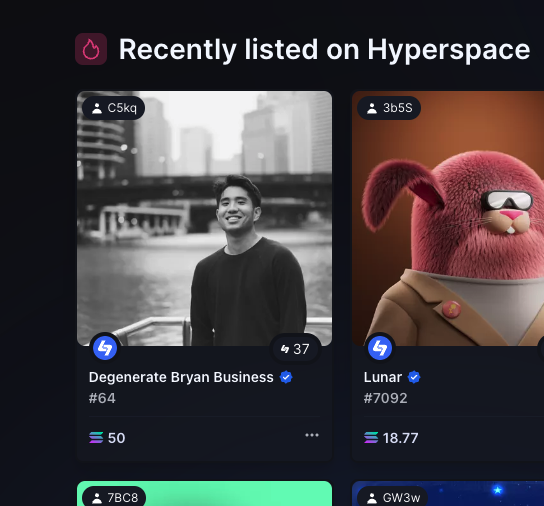Screen dimensions: 544x506
Task: Click the 18.77 price text on the Lunar card
Action: coord(400,438)
